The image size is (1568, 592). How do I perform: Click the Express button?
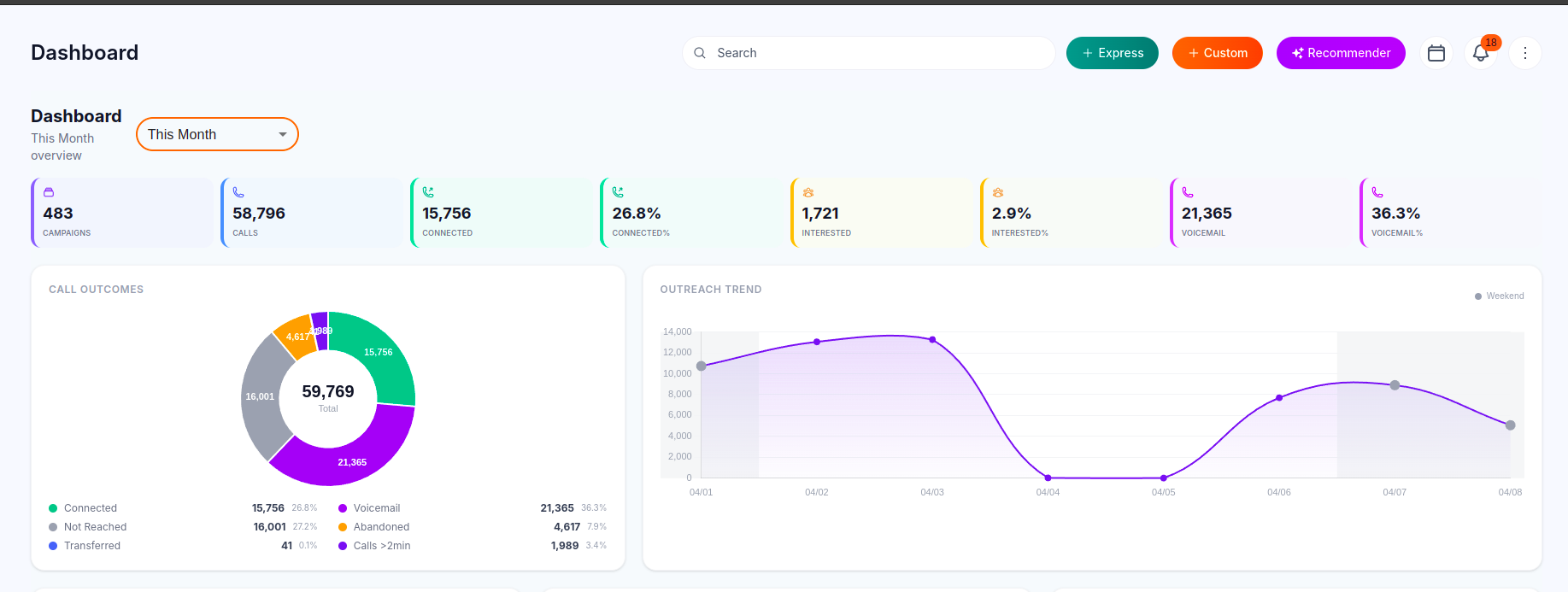point(1112,53)
